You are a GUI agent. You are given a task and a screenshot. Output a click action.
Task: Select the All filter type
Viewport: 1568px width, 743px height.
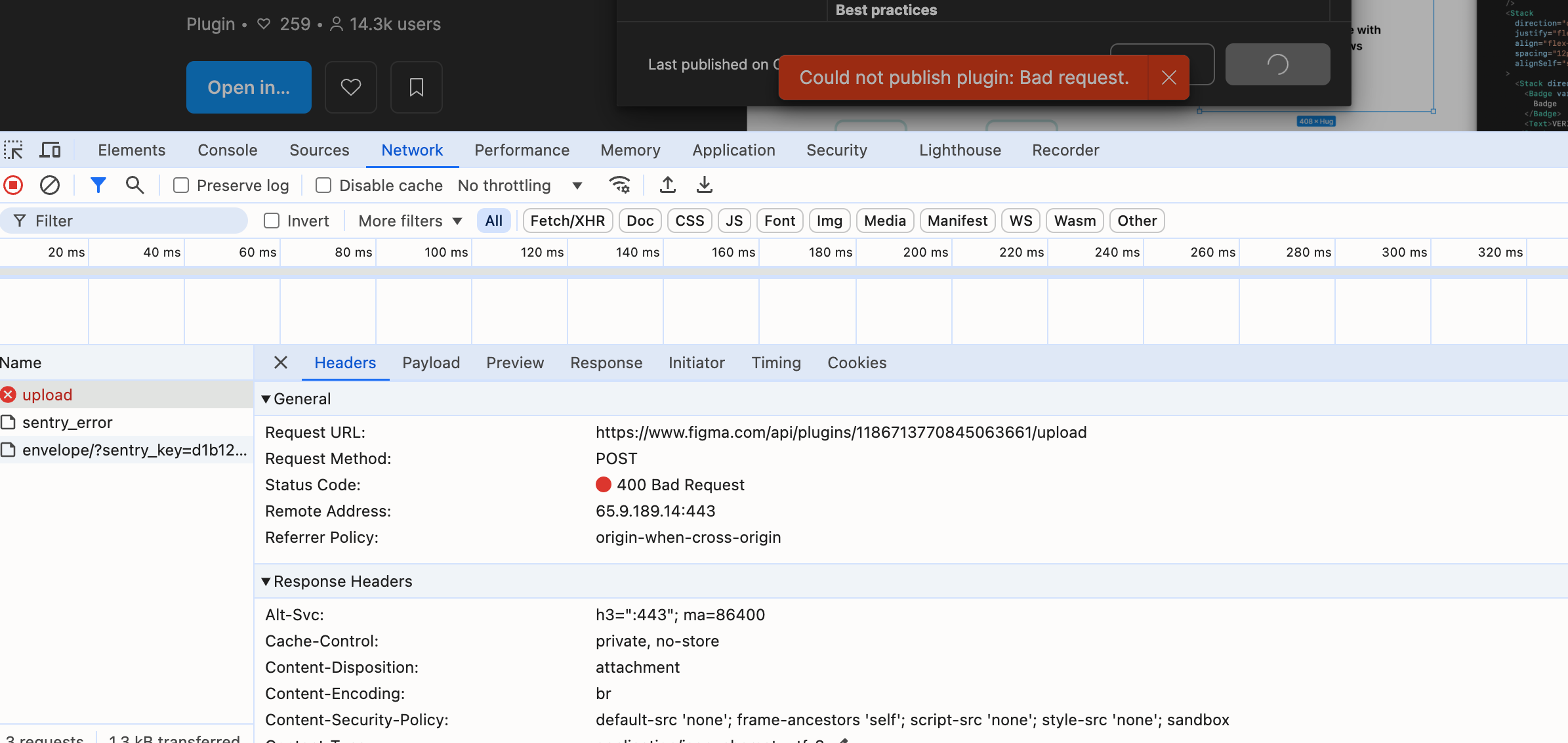(x=494, y=221)
